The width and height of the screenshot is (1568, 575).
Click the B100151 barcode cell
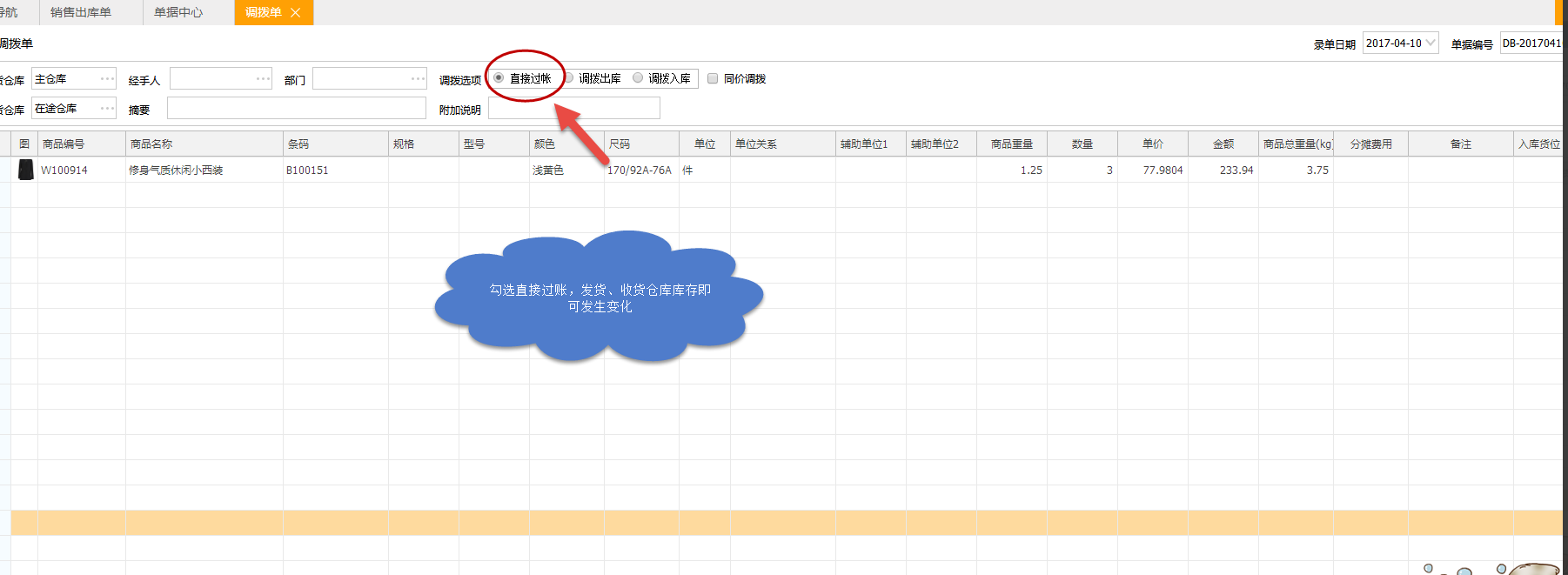[336, 170]
